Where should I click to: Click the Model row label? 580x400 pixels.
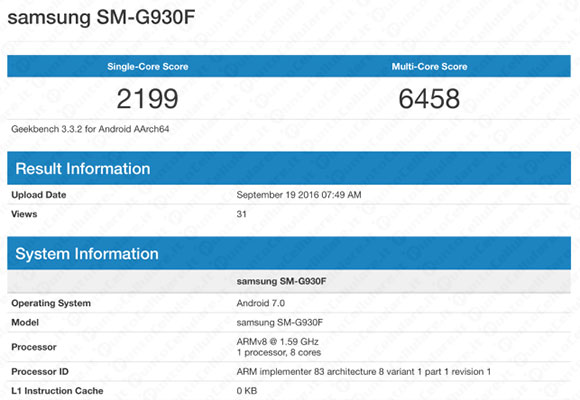pyautogui.click(x=25, y=322)
